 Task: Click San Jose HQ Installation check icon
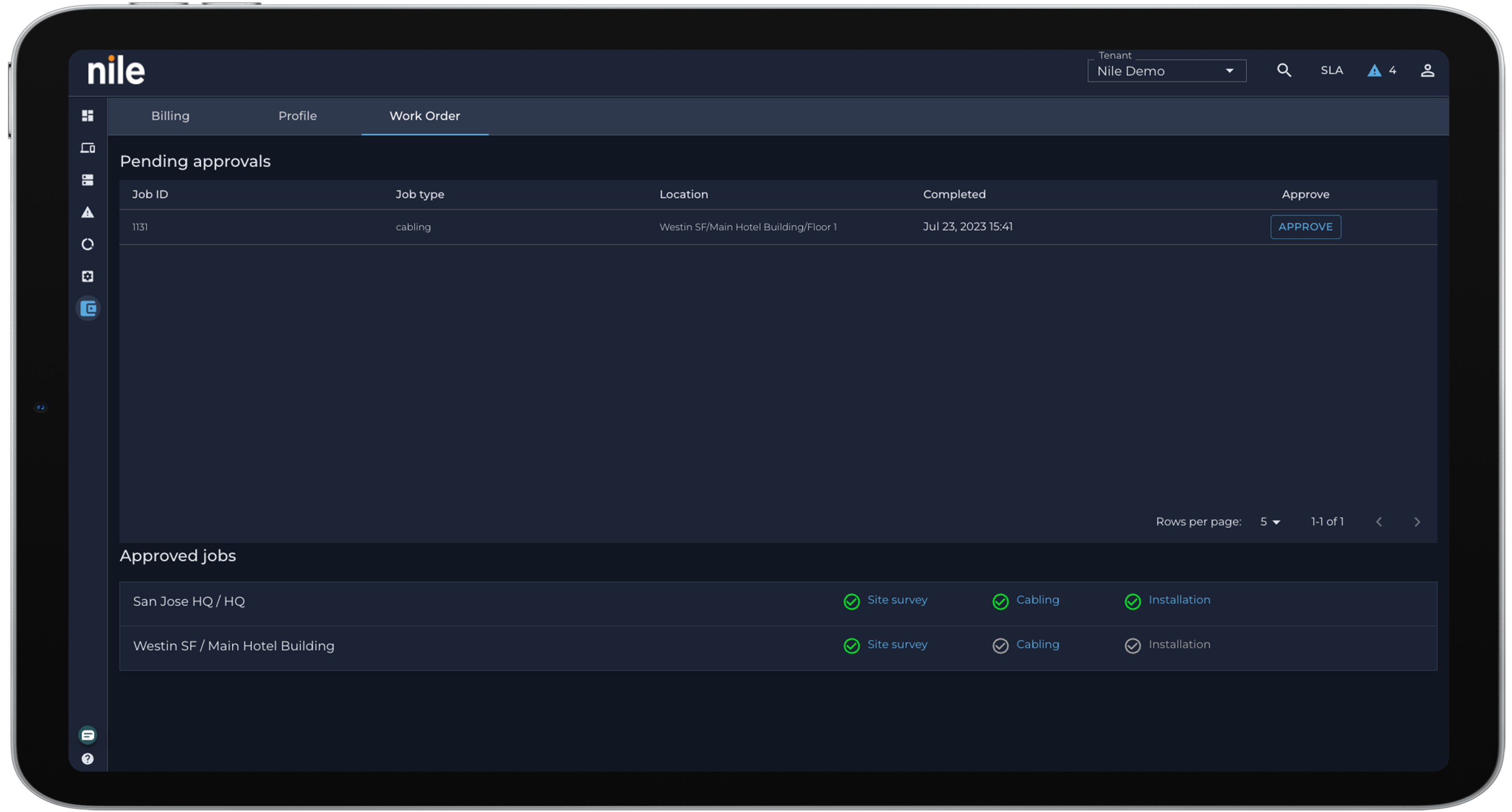(x=1132, y=601)
